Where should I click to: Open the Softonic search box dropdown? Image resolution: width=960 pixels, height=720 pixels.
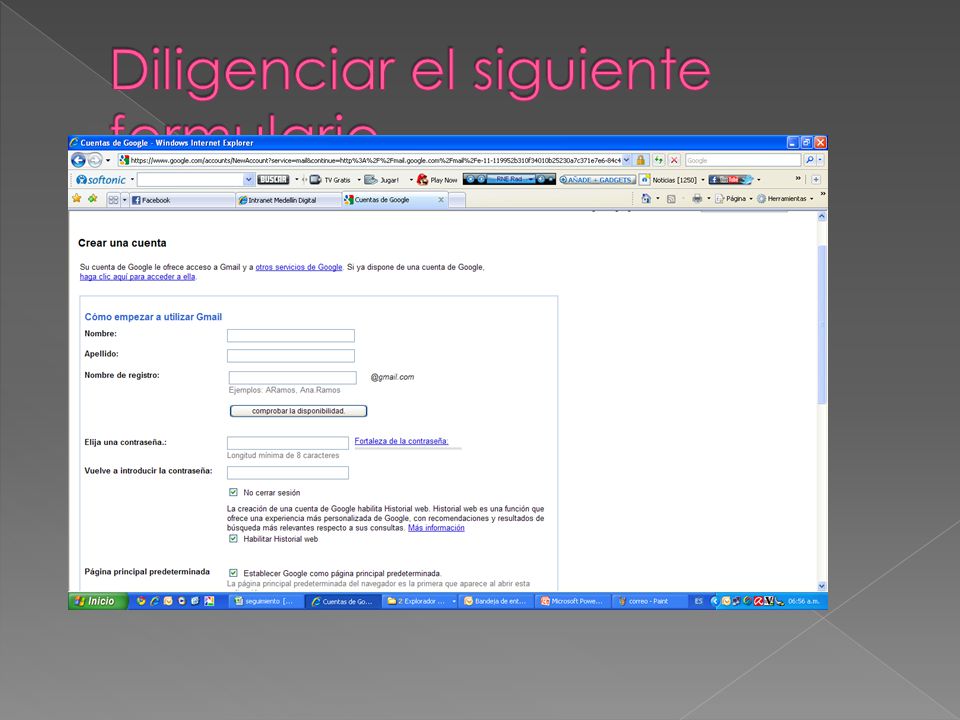(x=248, y=180)
